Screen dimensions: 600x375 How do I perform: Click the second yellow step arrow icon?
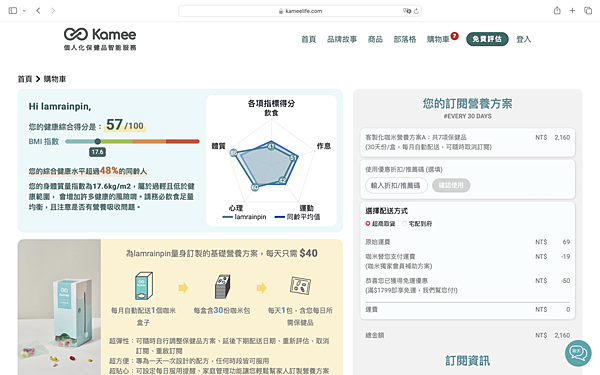(x=262, y=288)
